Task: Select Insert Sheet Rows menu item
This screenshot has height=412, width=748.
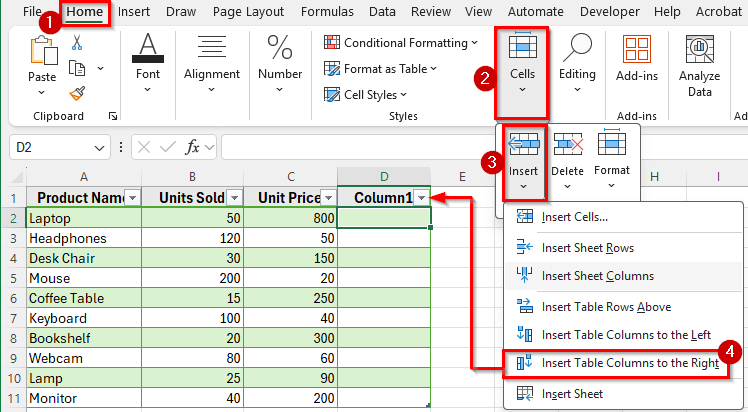Action: click(587, 247)
